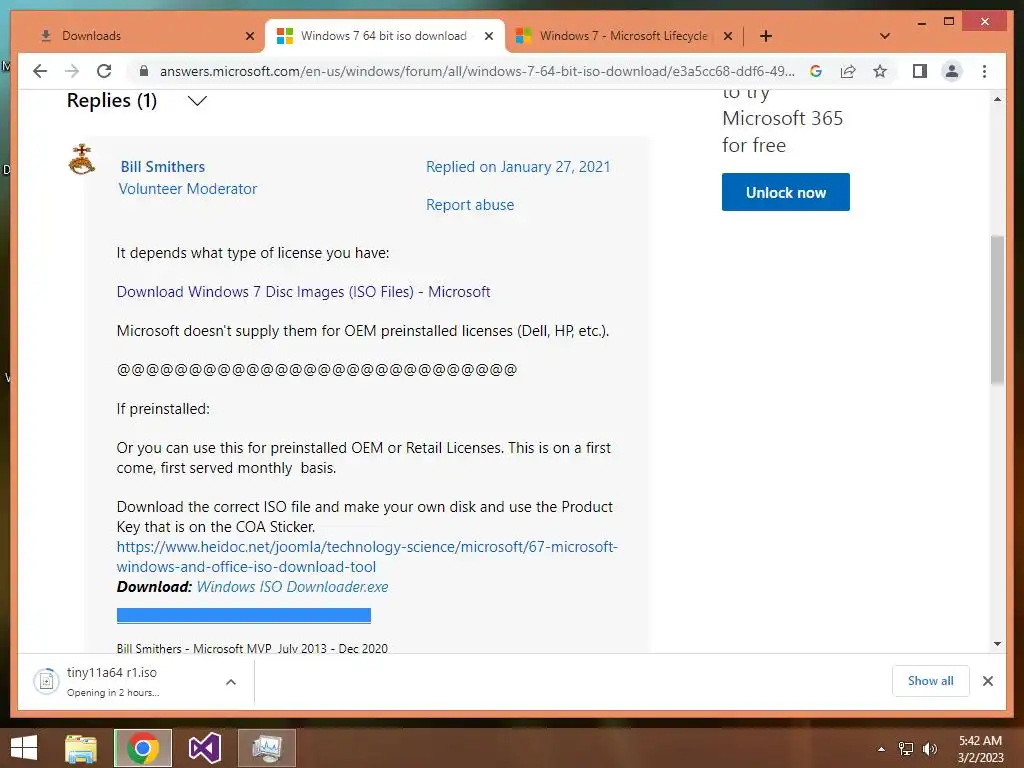Share this page from address bar
1024x768 pixels.
tap(848, 71)
